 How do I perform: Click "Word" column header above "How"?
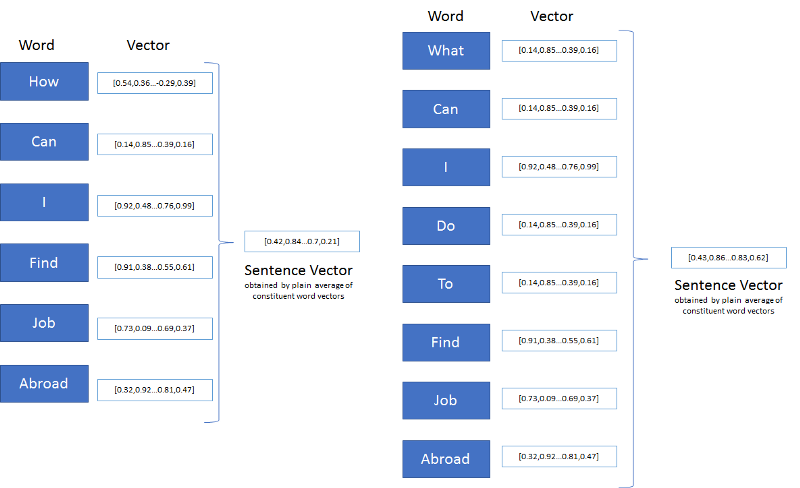click(37, 45)
